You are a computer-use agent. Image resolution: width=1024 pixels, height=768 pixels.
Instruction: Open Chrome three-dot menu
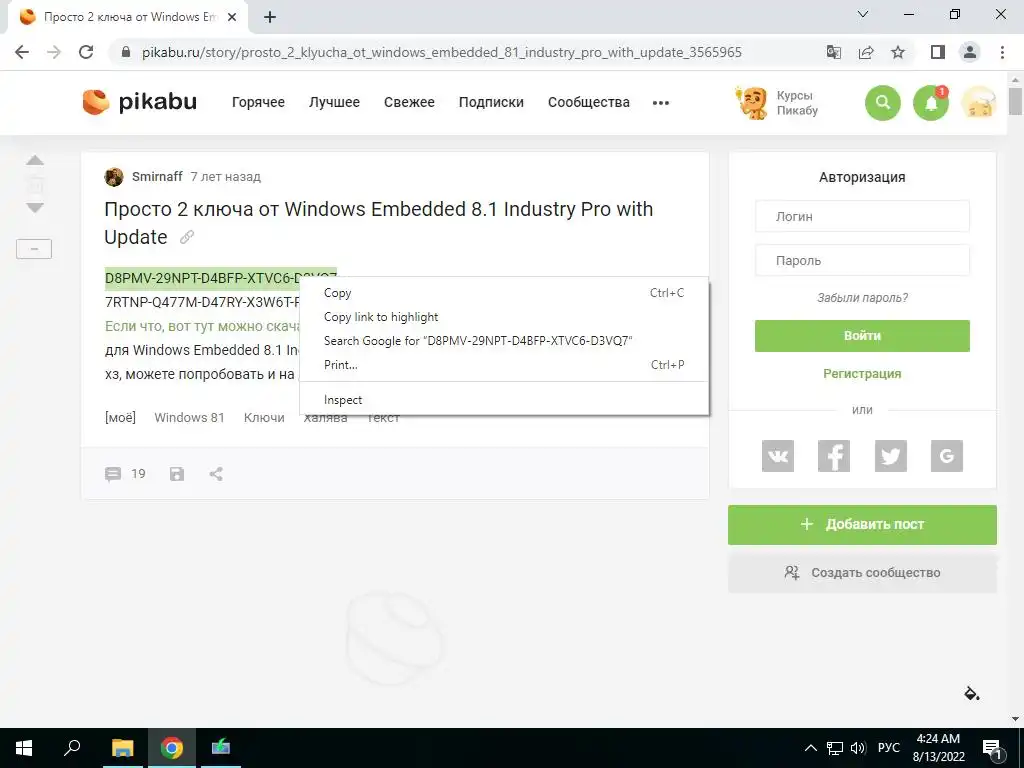click(1002, 52)
